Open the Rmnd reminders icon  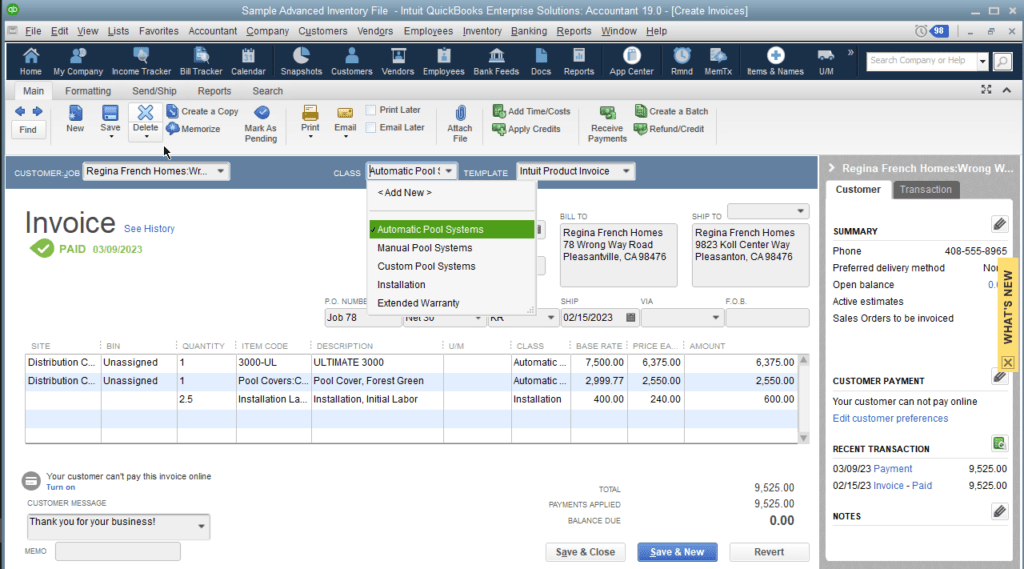pos(682,61)
